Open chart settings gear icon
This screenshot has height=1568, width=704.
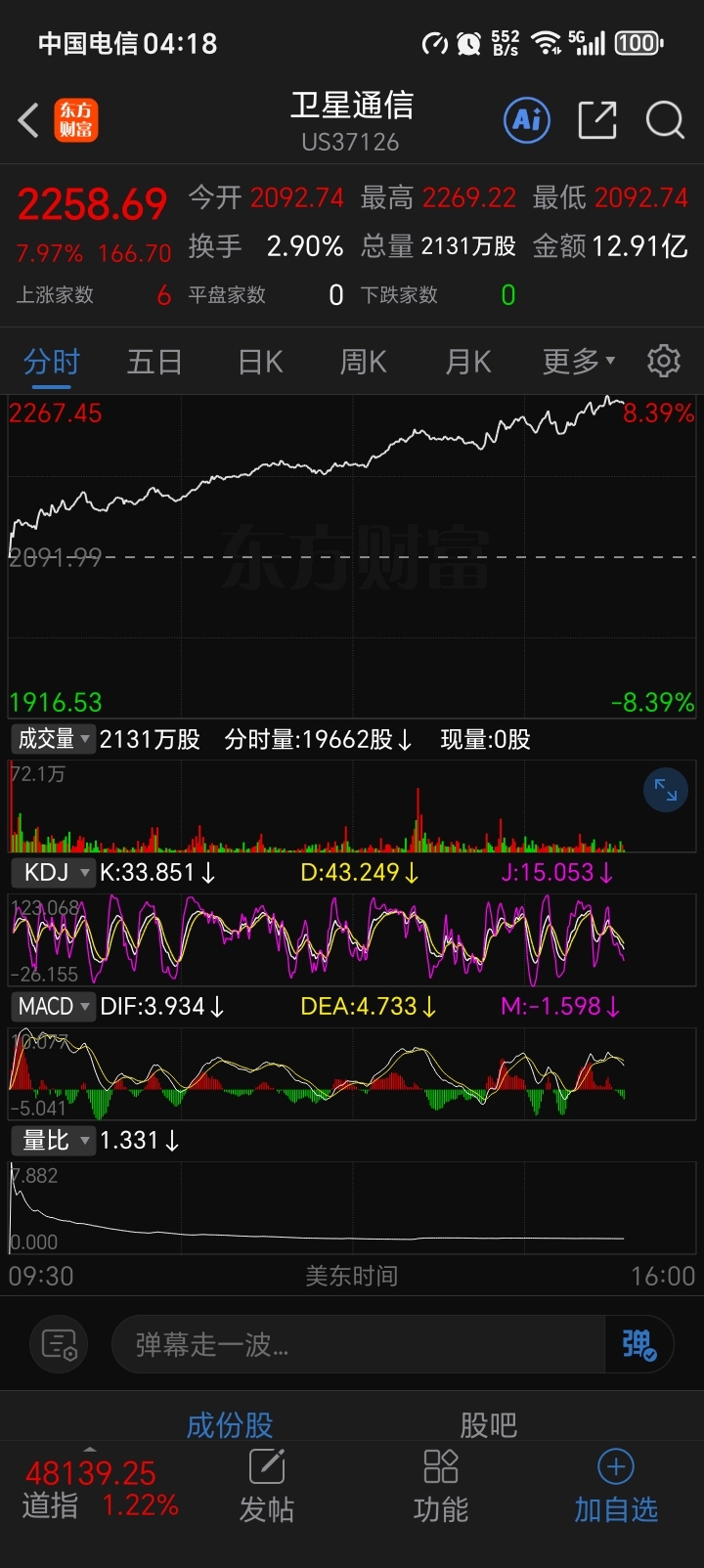pyautogui.click(x=664, y=361)
